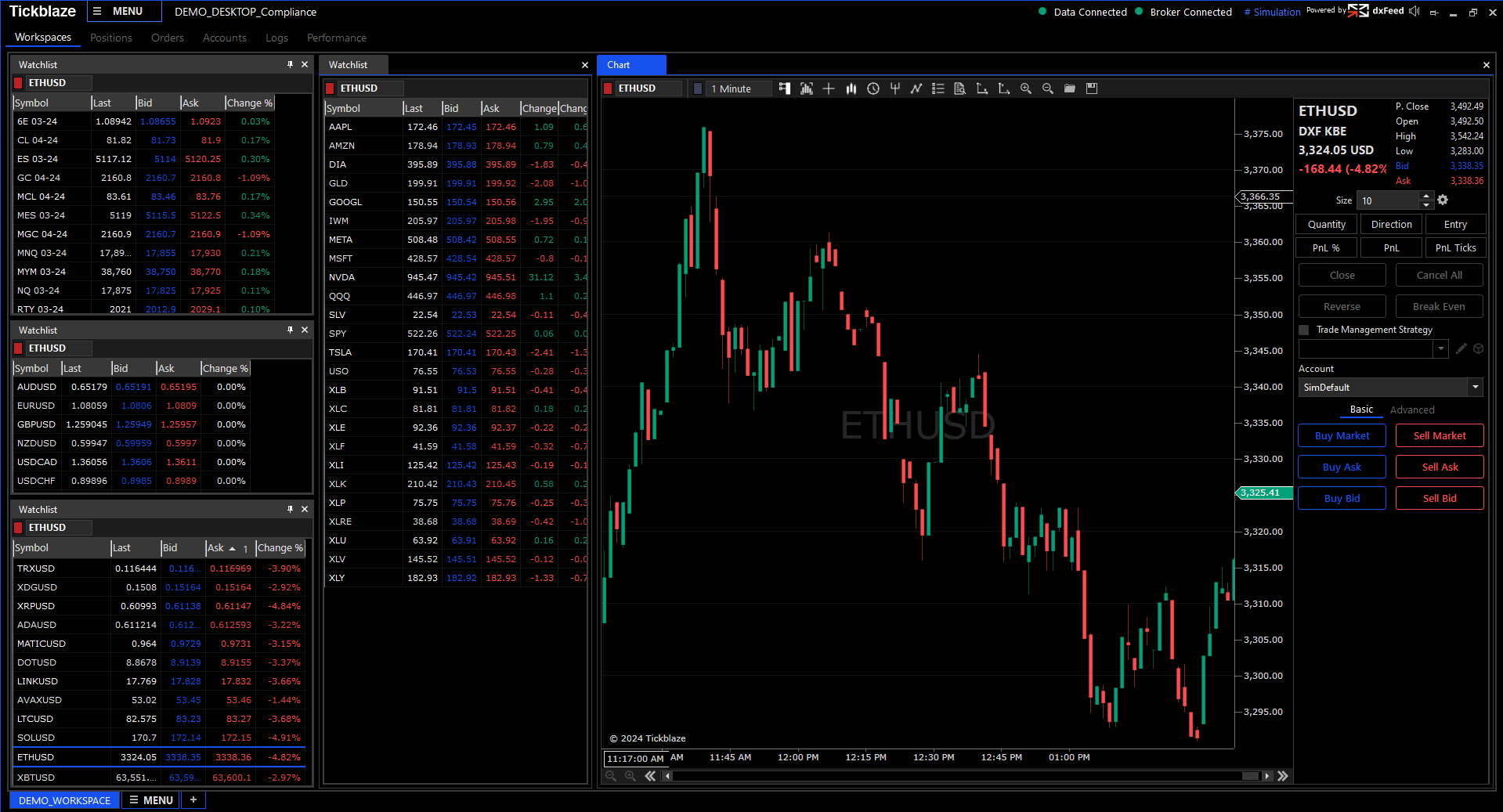Switch to Advanced order entry tab
Image resolution: width=1503 pixels, height=812 pixels.
1411,410
